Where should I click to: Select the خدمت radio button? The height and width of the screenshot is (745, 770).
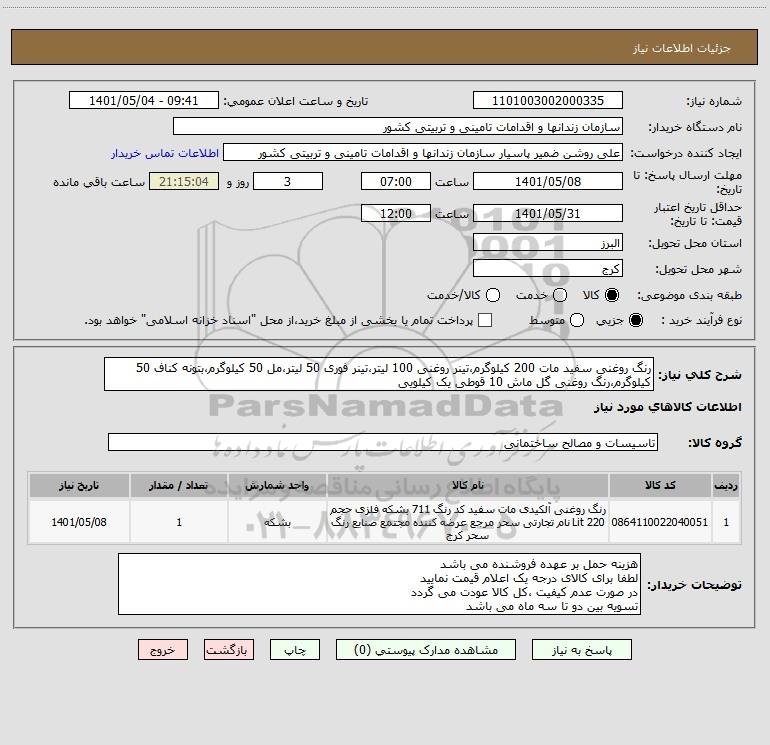[x=560, y=295]
